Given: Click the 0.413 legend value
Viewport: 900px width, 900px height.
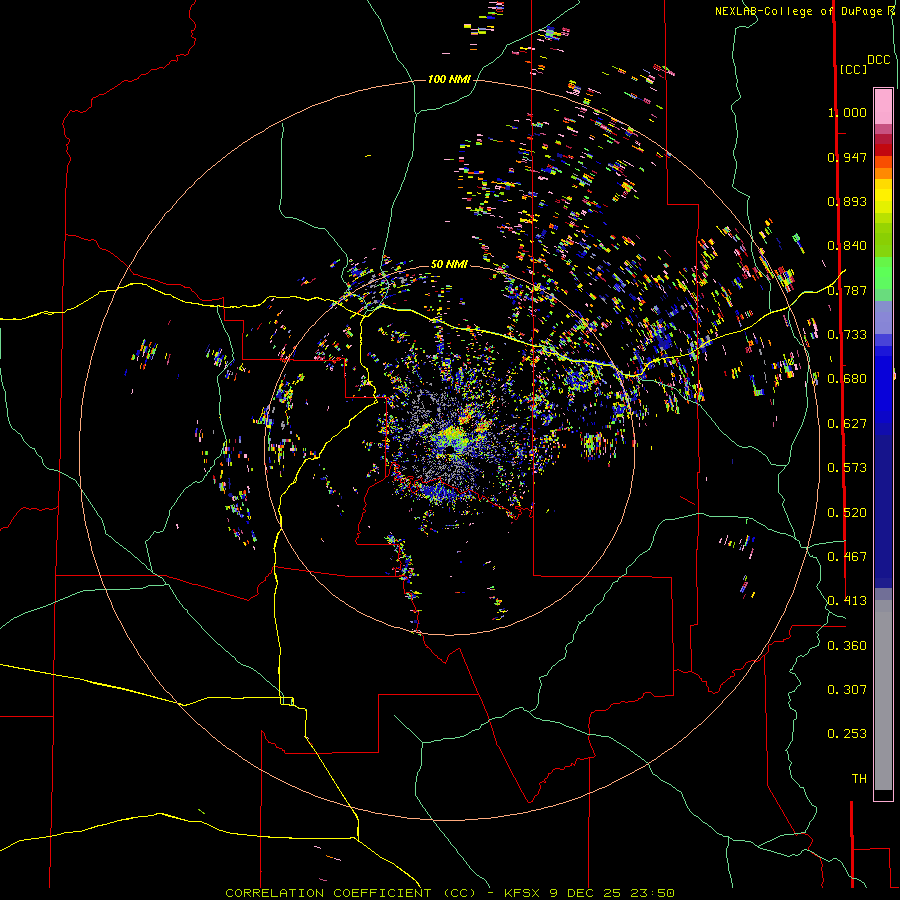Looking at the screenshot, I should click(x=847, y=601).
